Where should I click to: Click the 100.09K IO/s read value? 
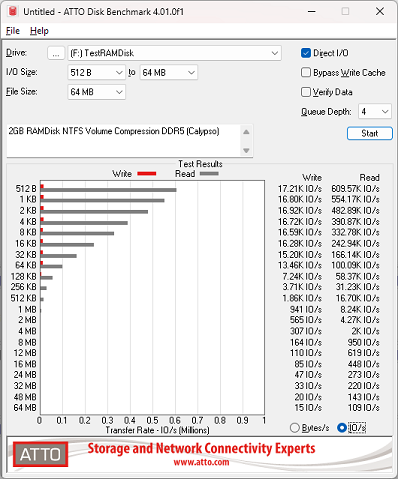(x=355, y=265)
